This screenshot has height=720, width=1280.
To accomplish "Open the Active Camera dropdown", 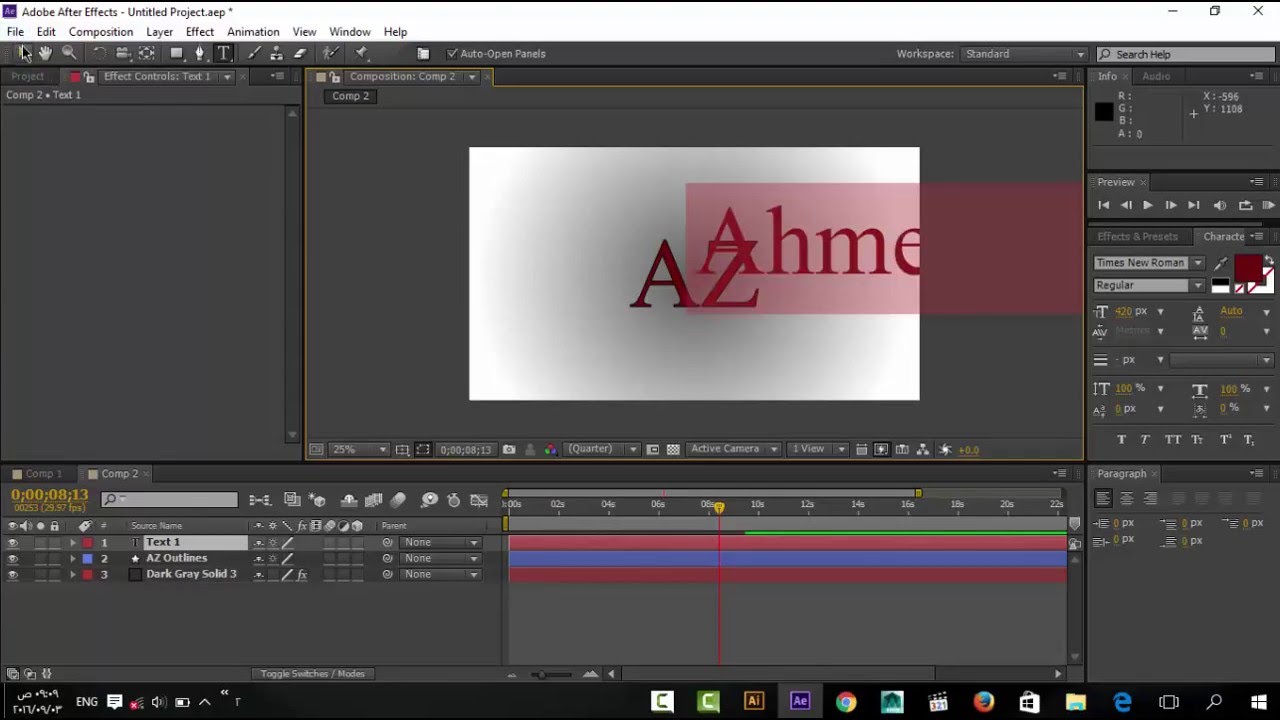I will pos(733,450).
